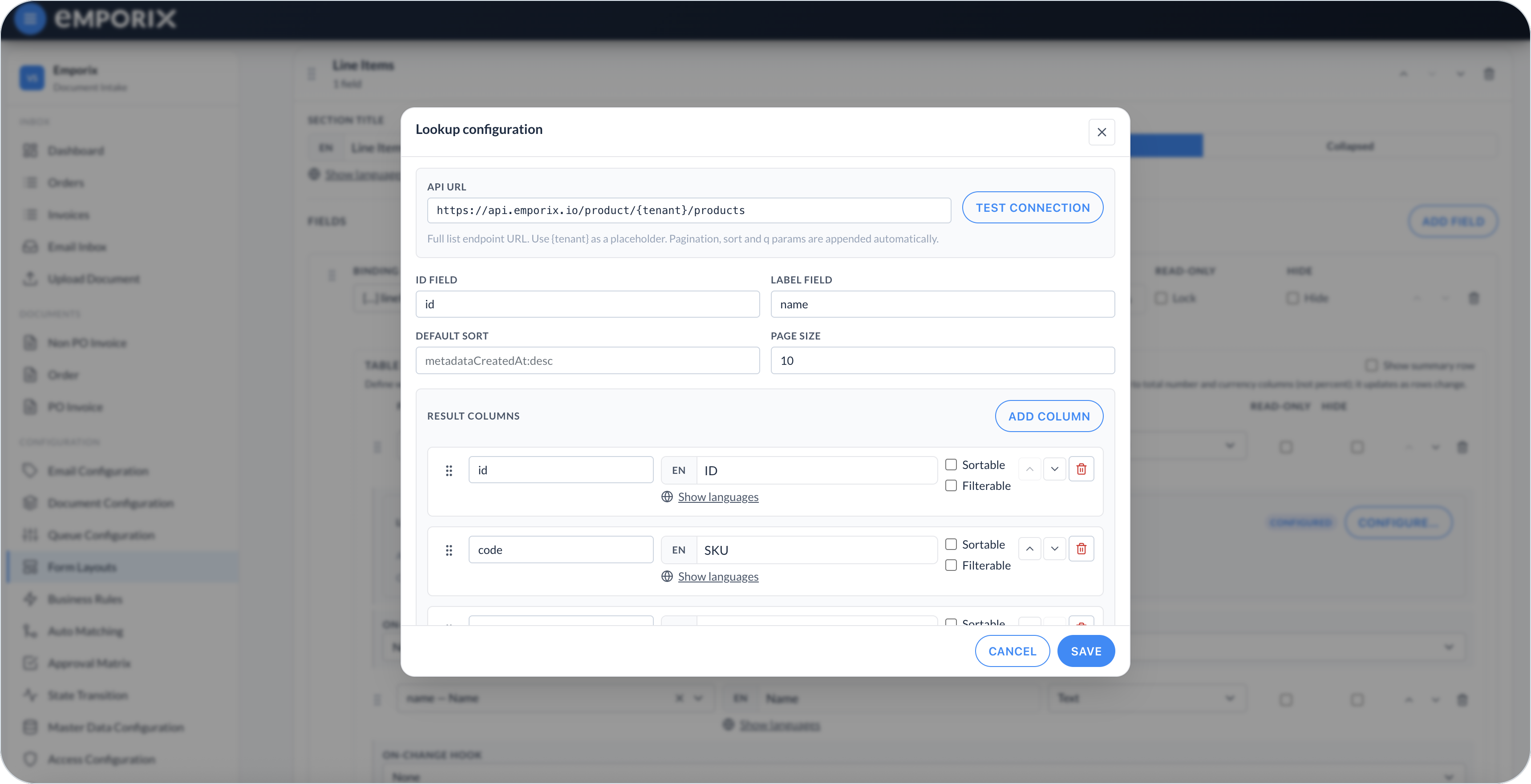Screen dimensions: 1531x784
Task: Click the Emporix logo in header
Action: coord(115,19)
